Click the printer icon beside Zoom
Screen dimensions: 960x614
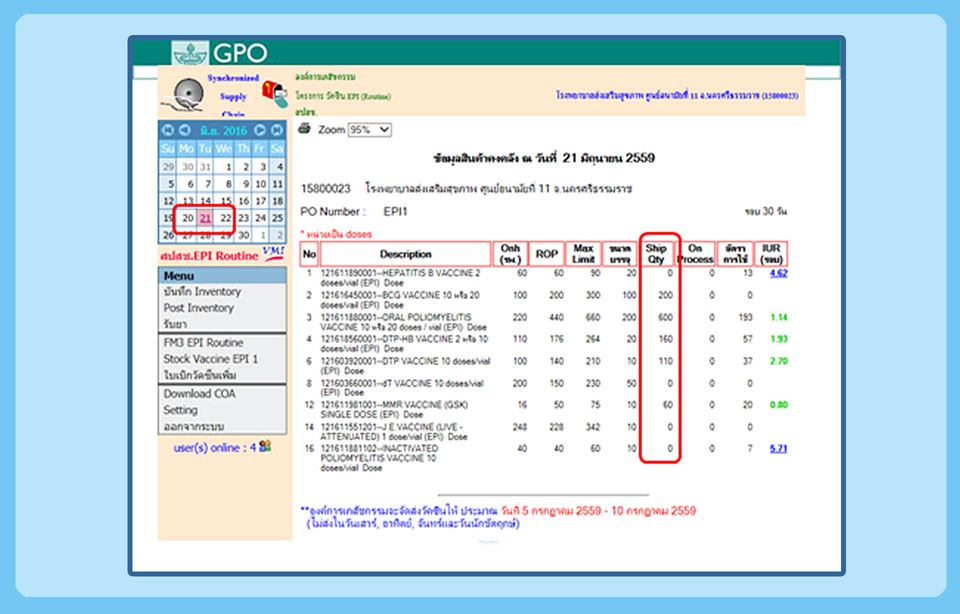pos(305,129)
